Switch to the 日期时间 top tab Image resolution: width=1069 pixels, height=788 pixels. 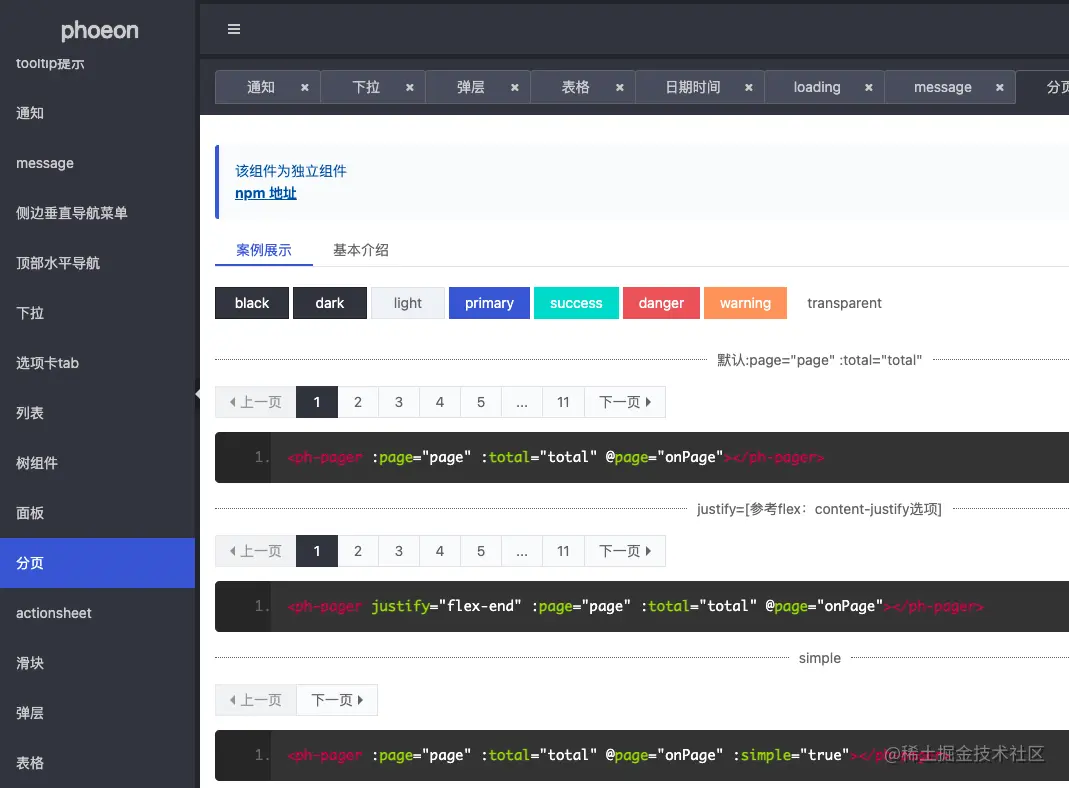pyautogui.click(x=693, y=87)
